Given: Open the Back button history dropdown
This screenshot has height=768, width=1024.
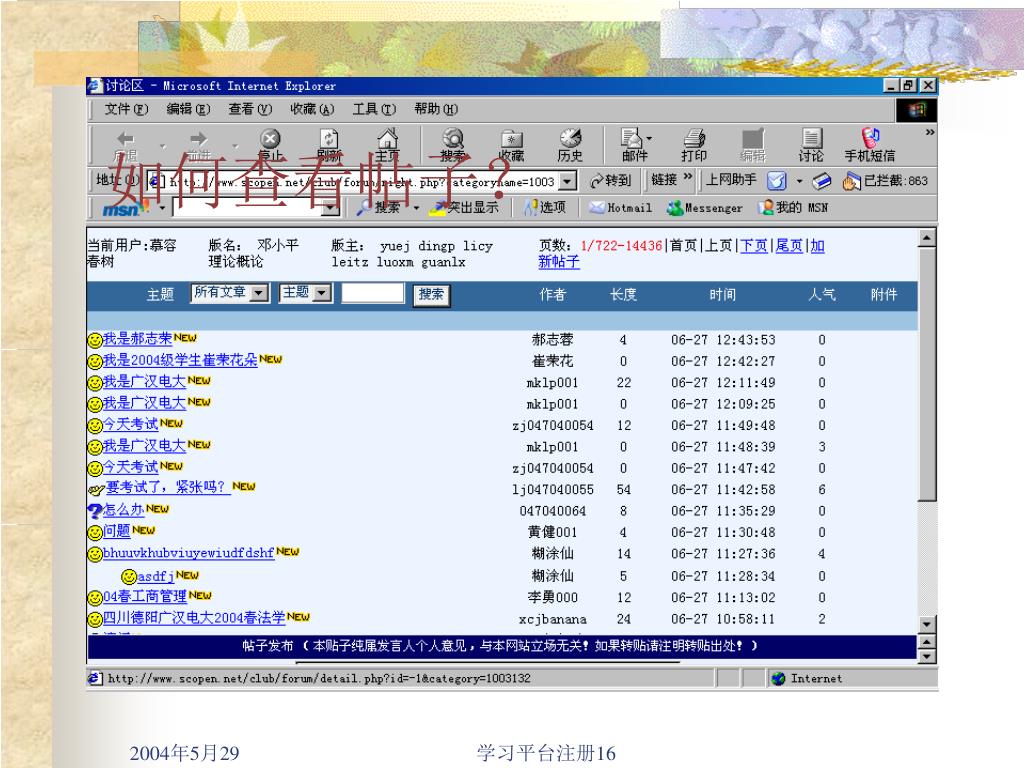Looking at the screenshot, I should tap(163, 146).
